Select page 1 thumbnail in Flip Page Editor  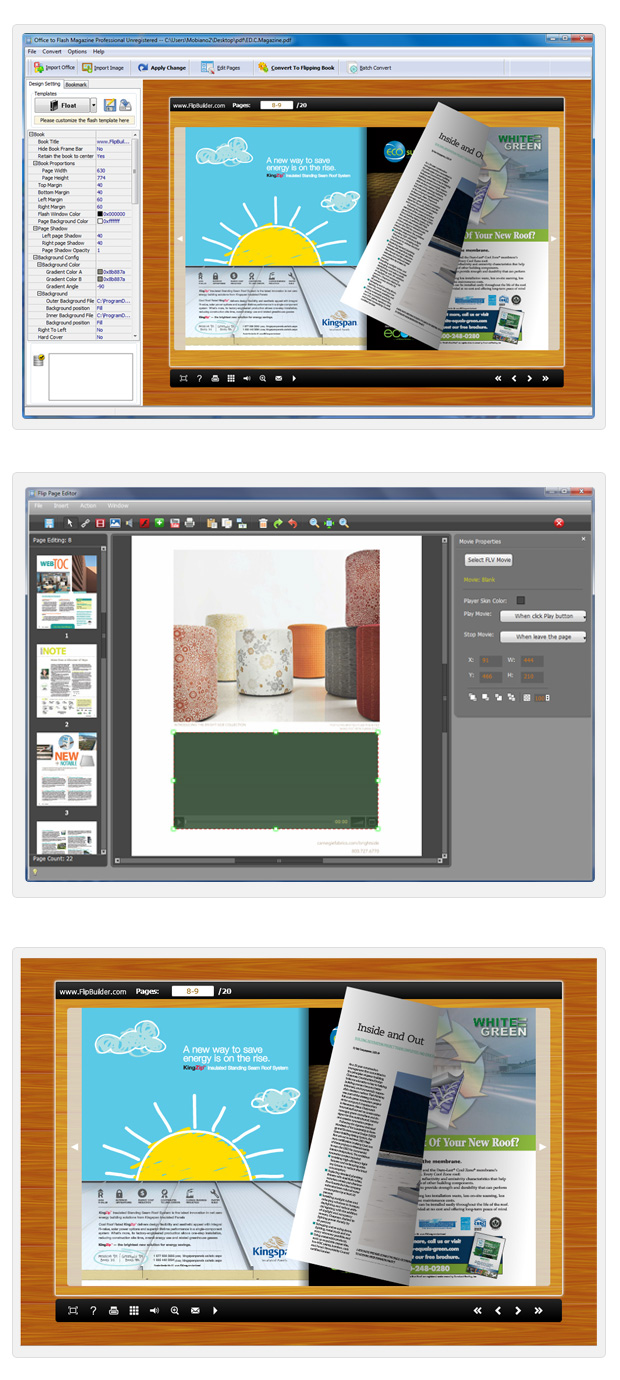67,592
